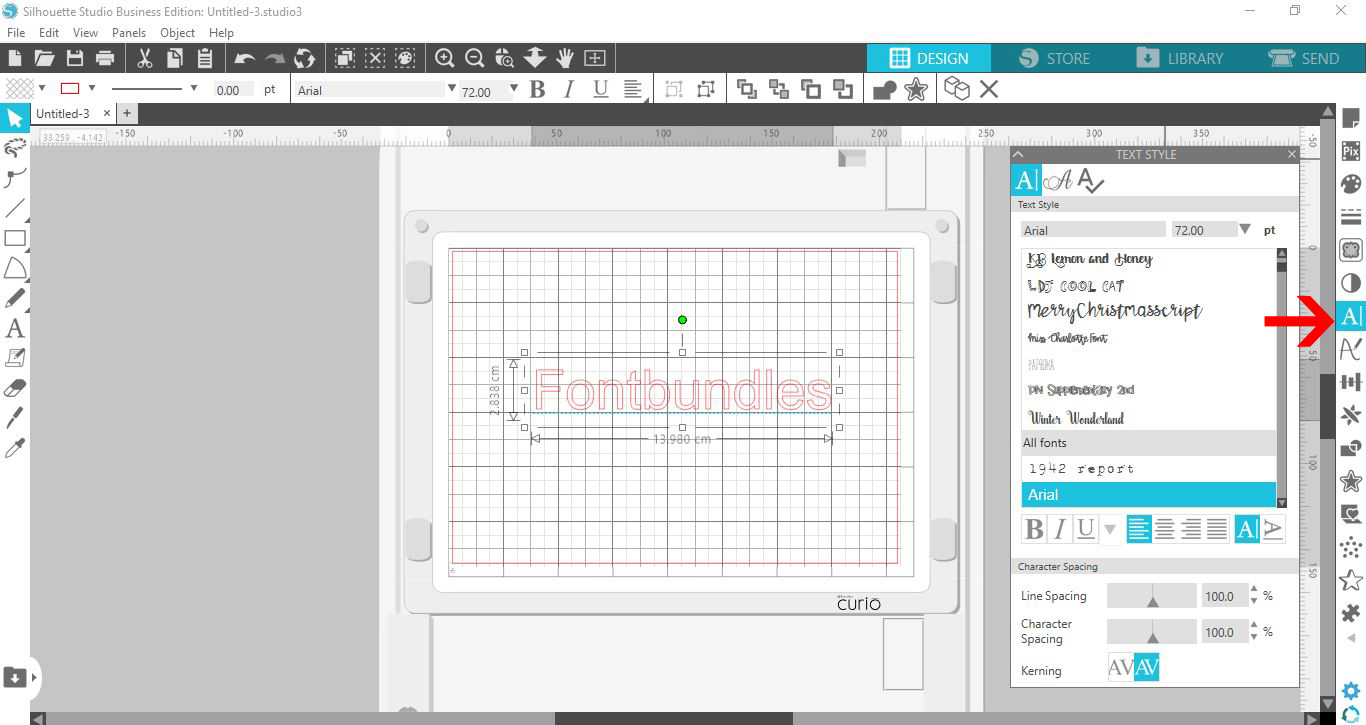Cut selection with scissors icon
Viewport: 1366px width, 725px height.
coord(144,58)
